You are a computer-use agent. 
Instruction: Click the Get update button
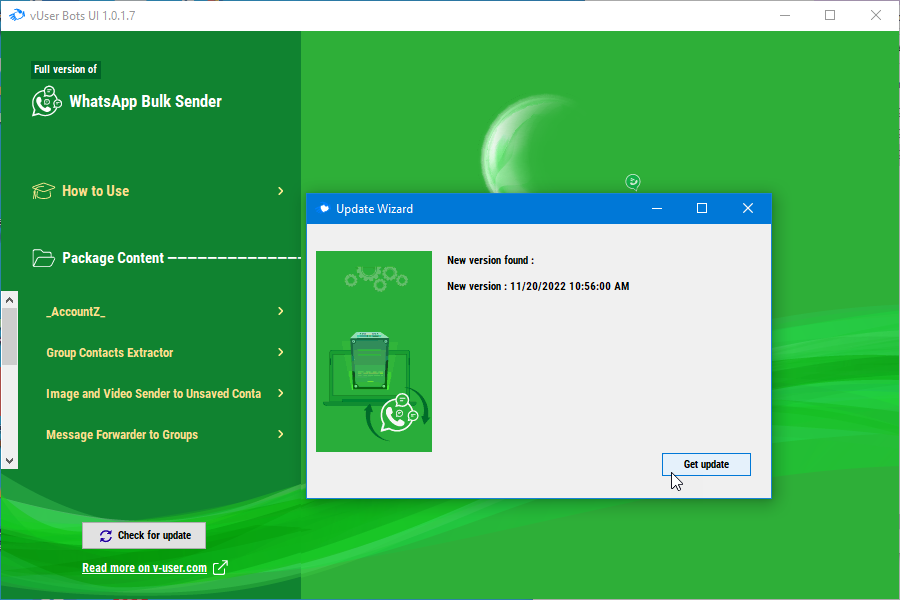pyautogui.click(x=706, y=464)
